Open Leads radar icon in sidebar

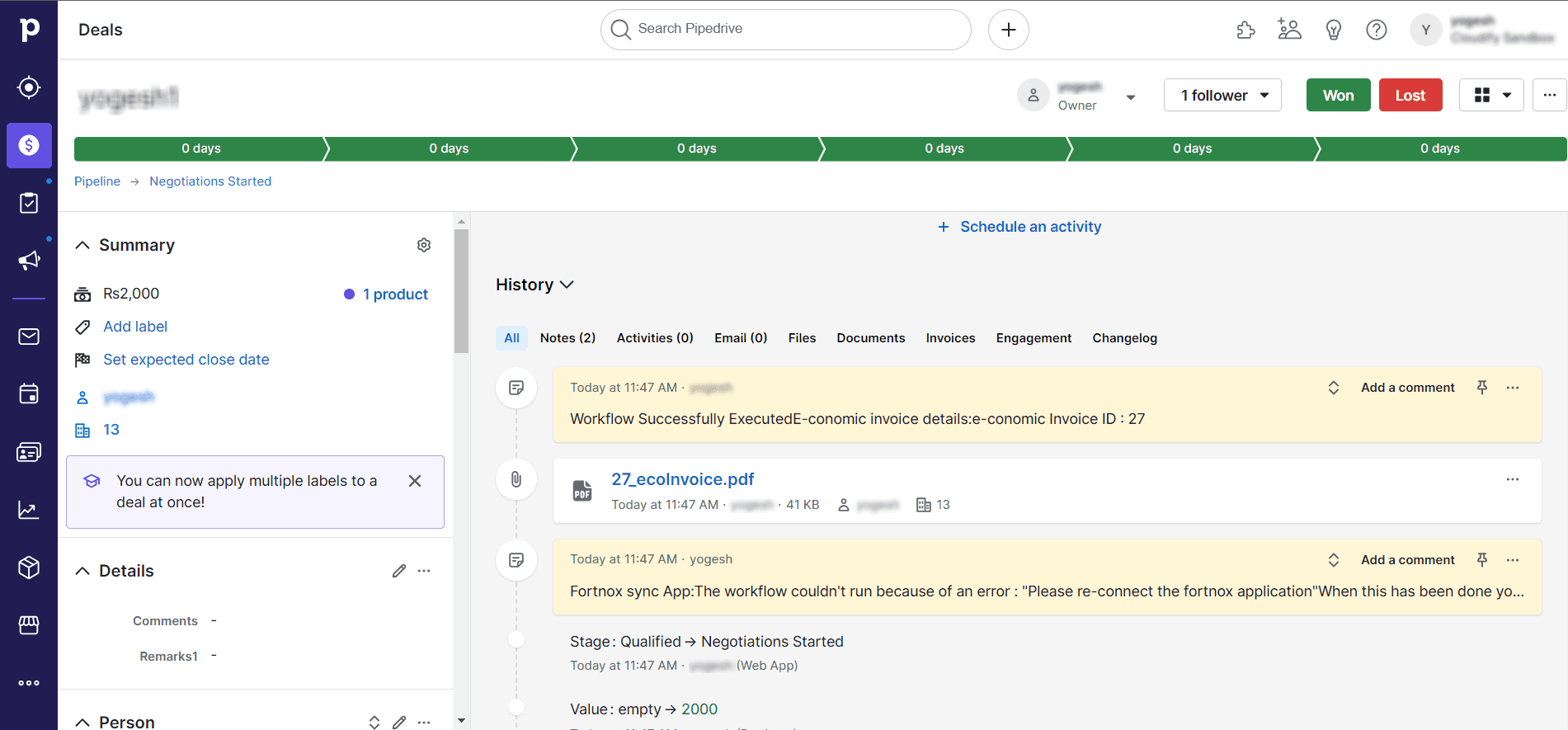point(29,87)
